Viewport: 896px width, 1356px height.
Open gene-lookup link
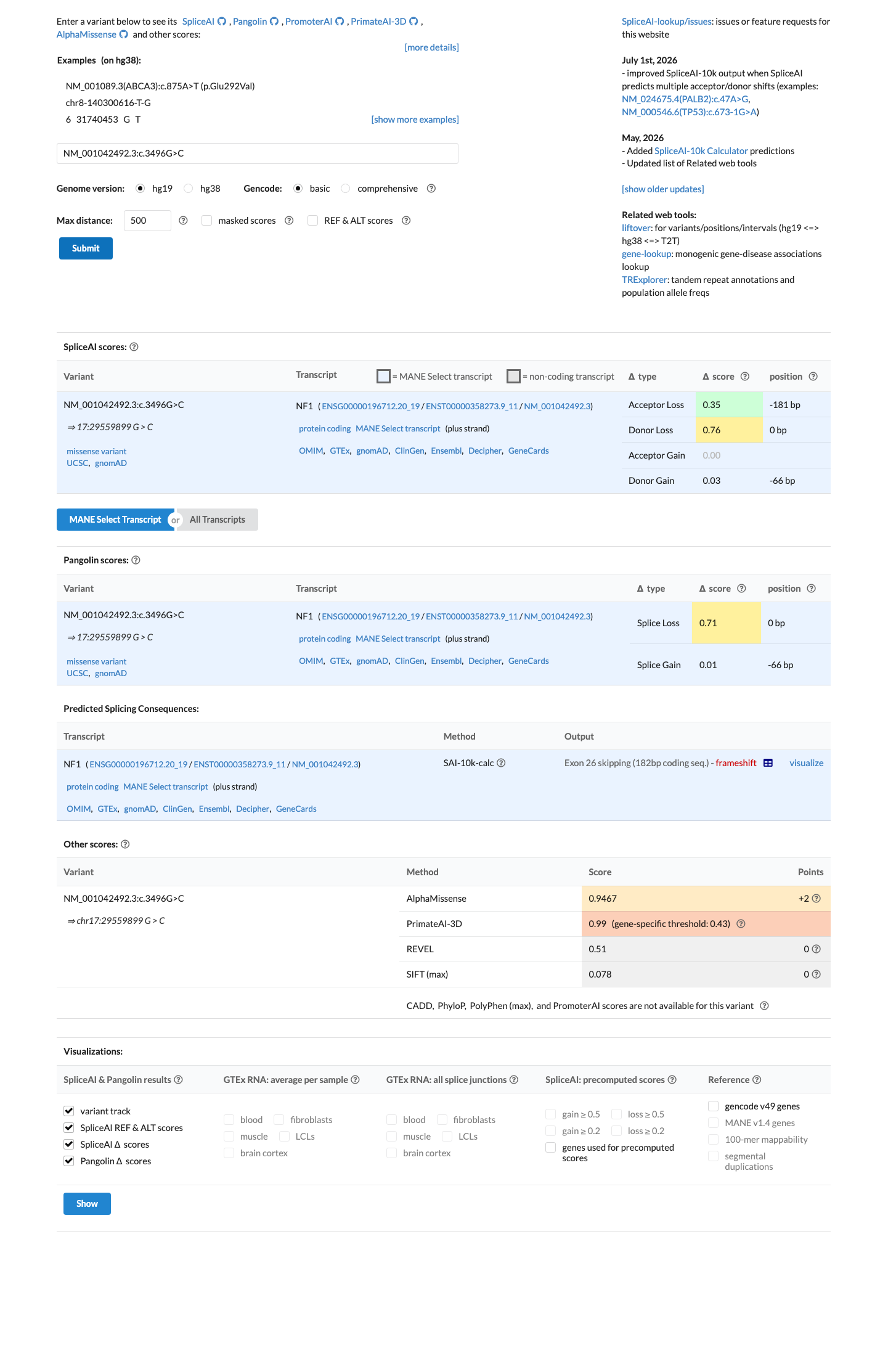click(646, 254)
